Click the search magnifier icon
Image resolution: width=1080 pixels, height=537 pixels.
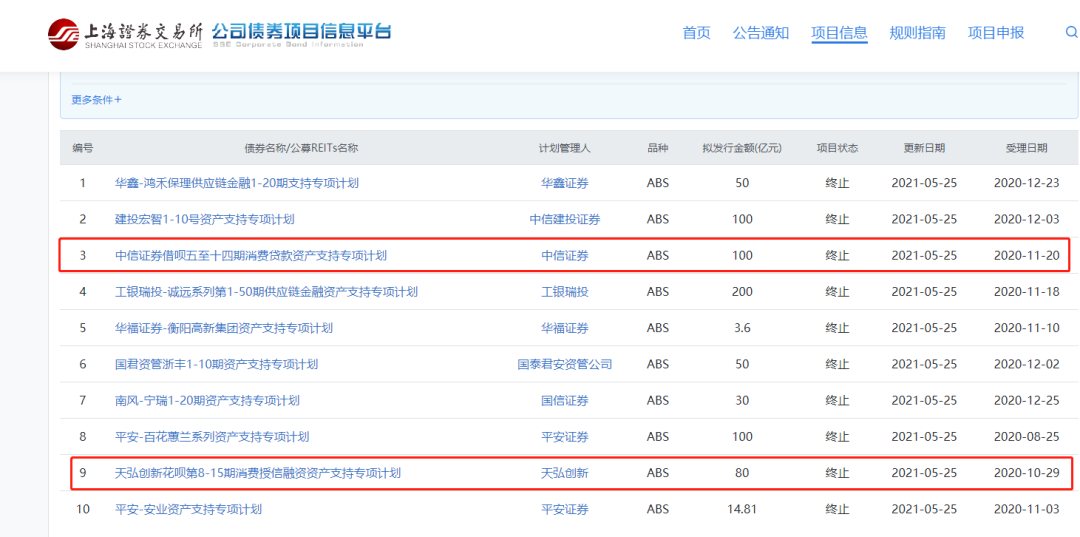(1071, 32)
